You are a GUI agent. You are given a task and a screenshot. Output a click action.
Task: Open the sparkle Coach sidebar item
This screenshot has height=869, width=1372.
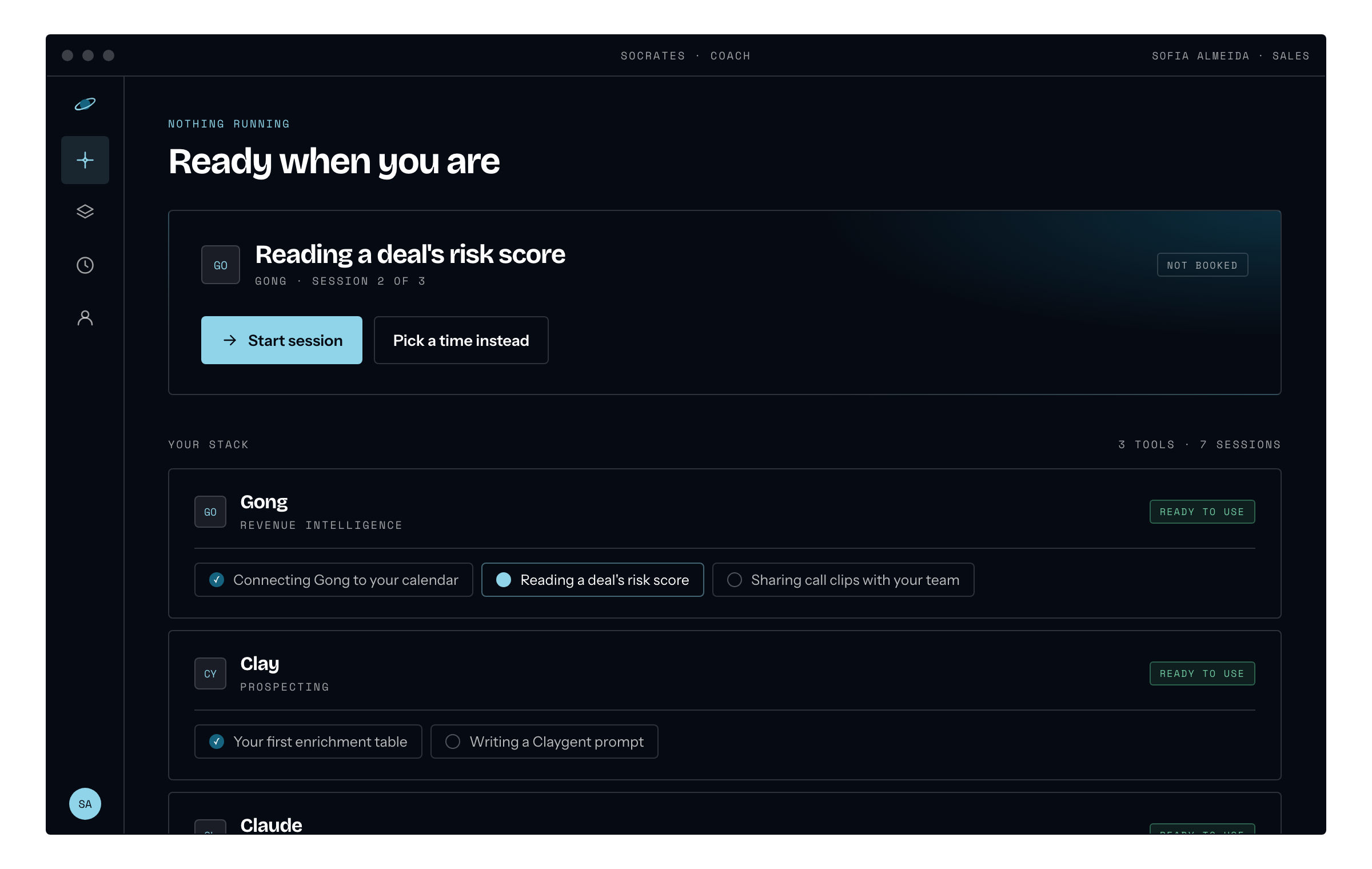[x=85, y=160]
